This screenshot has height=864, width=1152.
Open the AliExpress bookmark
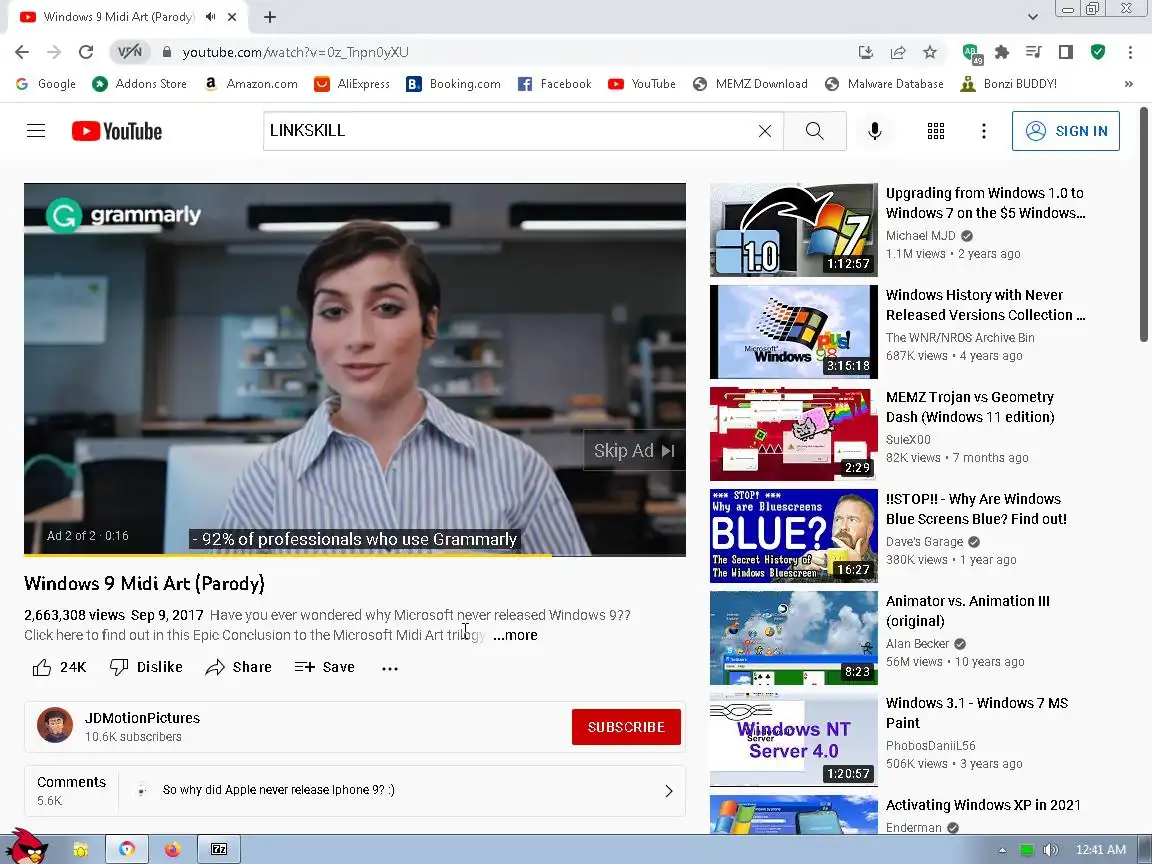coord(352,84)
